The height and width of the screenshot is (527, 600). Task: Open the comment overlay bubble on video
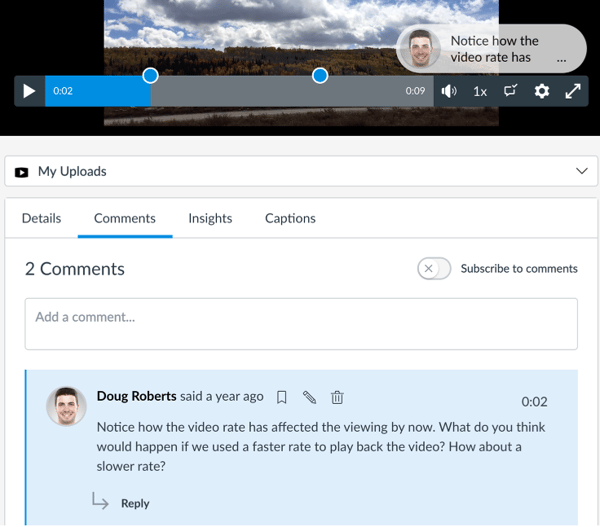tap(491, 49)
